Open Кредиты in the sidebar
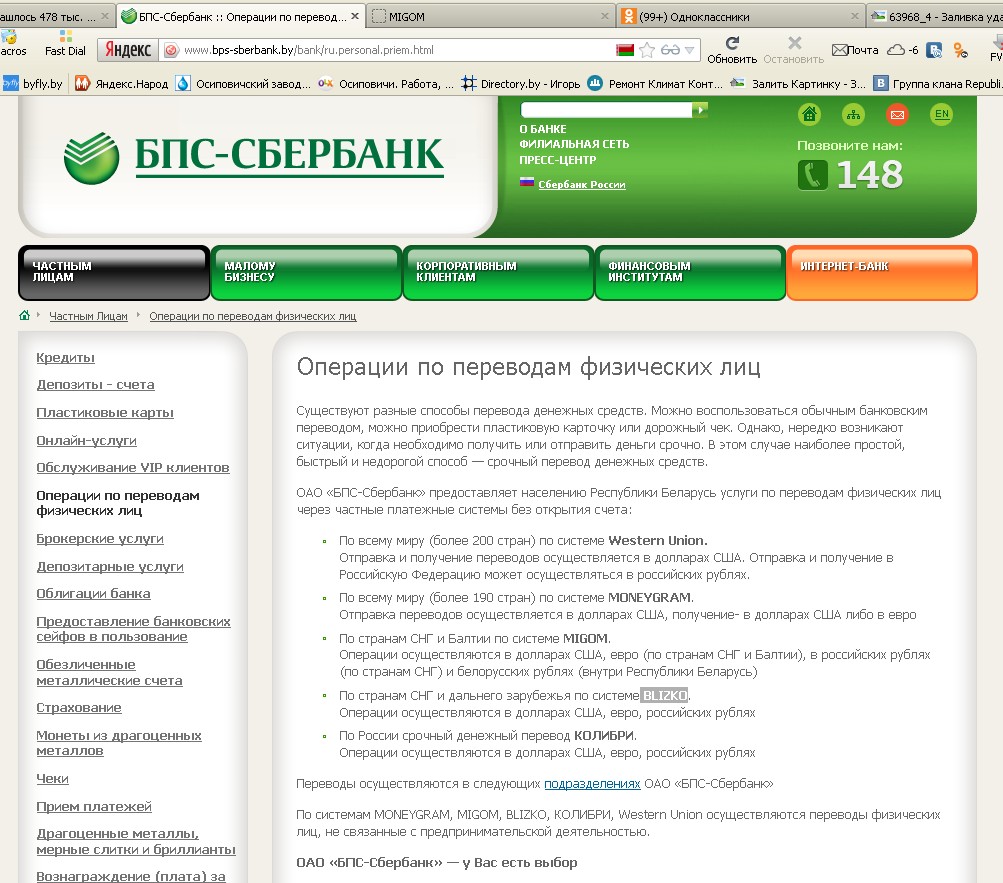The height and width of the screenshot is (883, 1003). [x=65, y=358]
